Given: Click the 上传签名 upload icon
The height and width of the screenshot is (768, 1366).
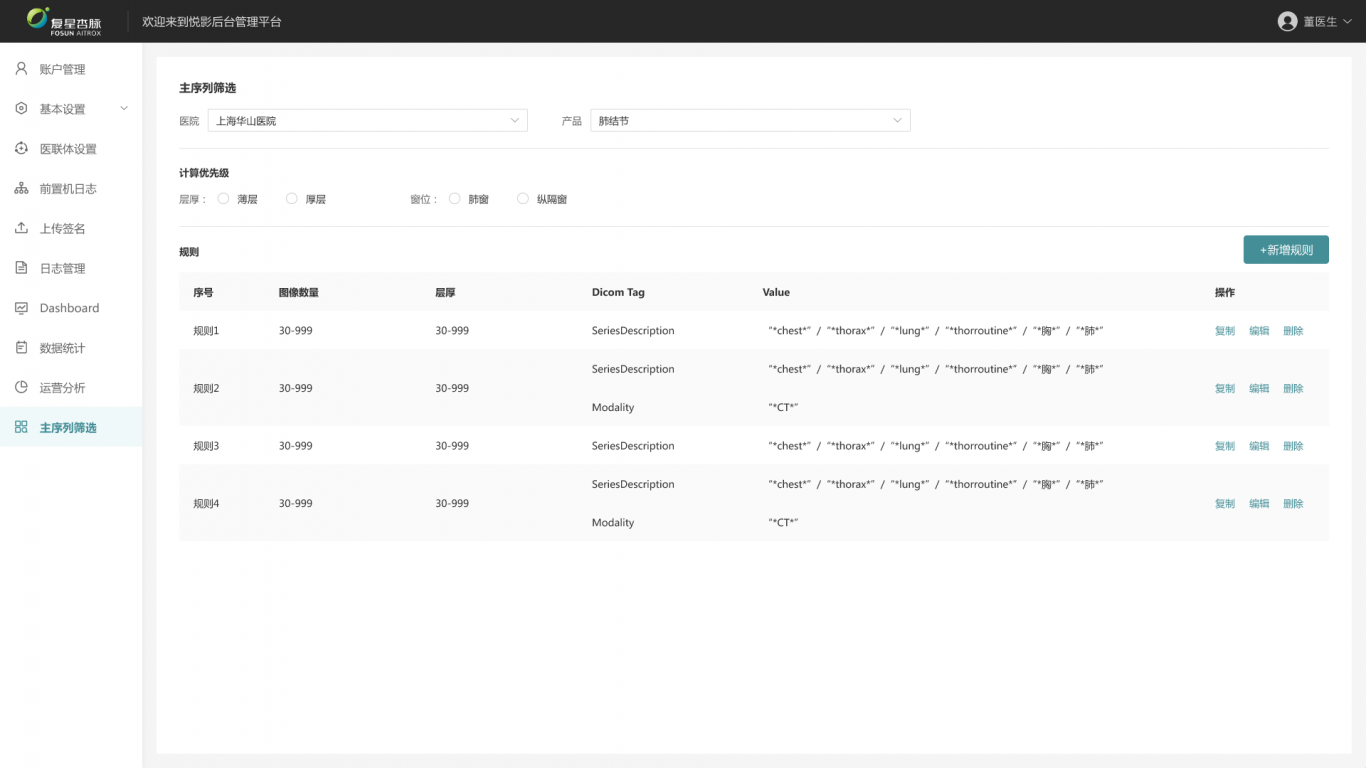Looking at the screenshot, I should (21, 228).
